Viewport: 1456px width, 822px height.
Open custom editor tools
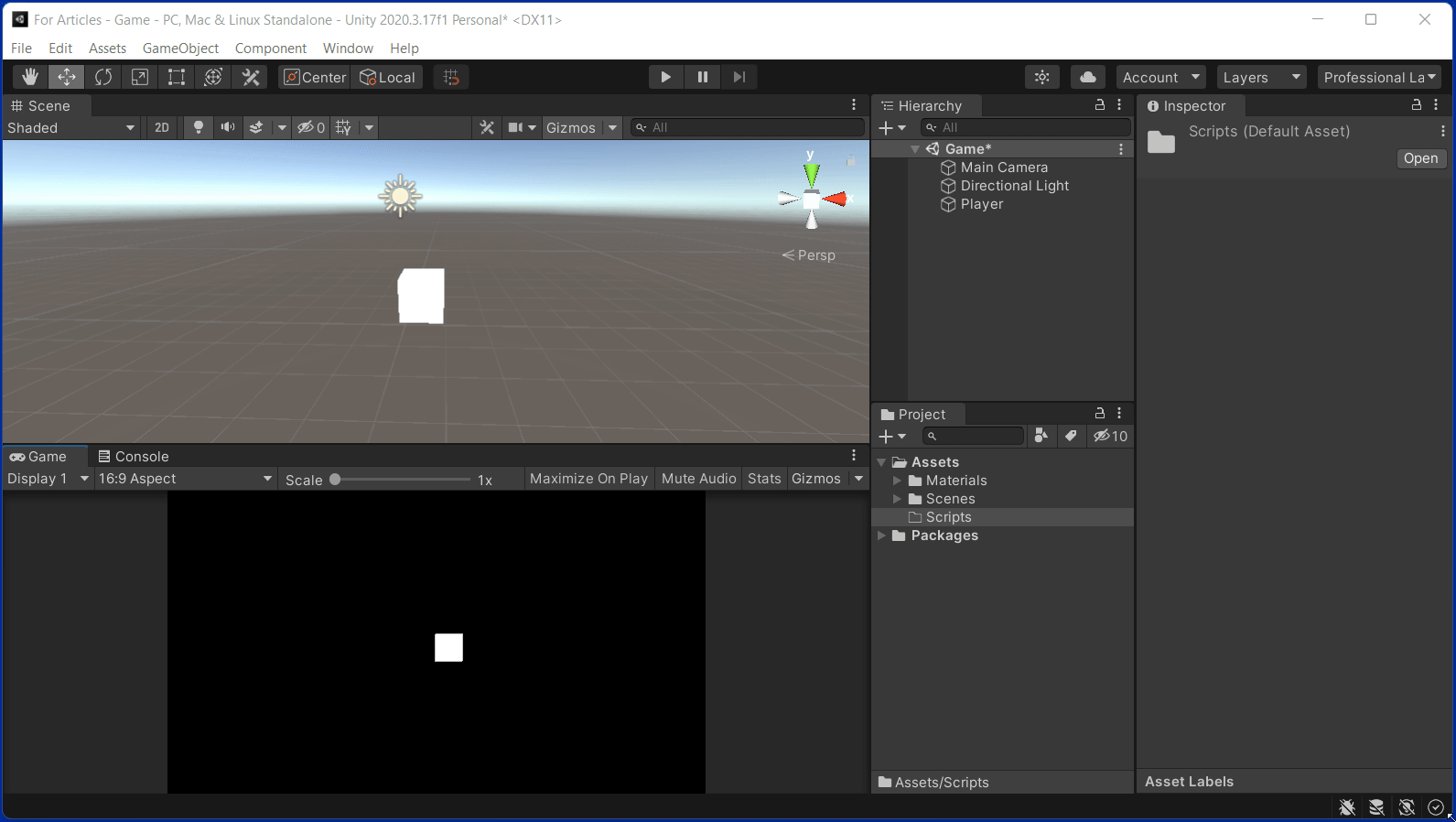pyautogui.click(x=251, y=77)
